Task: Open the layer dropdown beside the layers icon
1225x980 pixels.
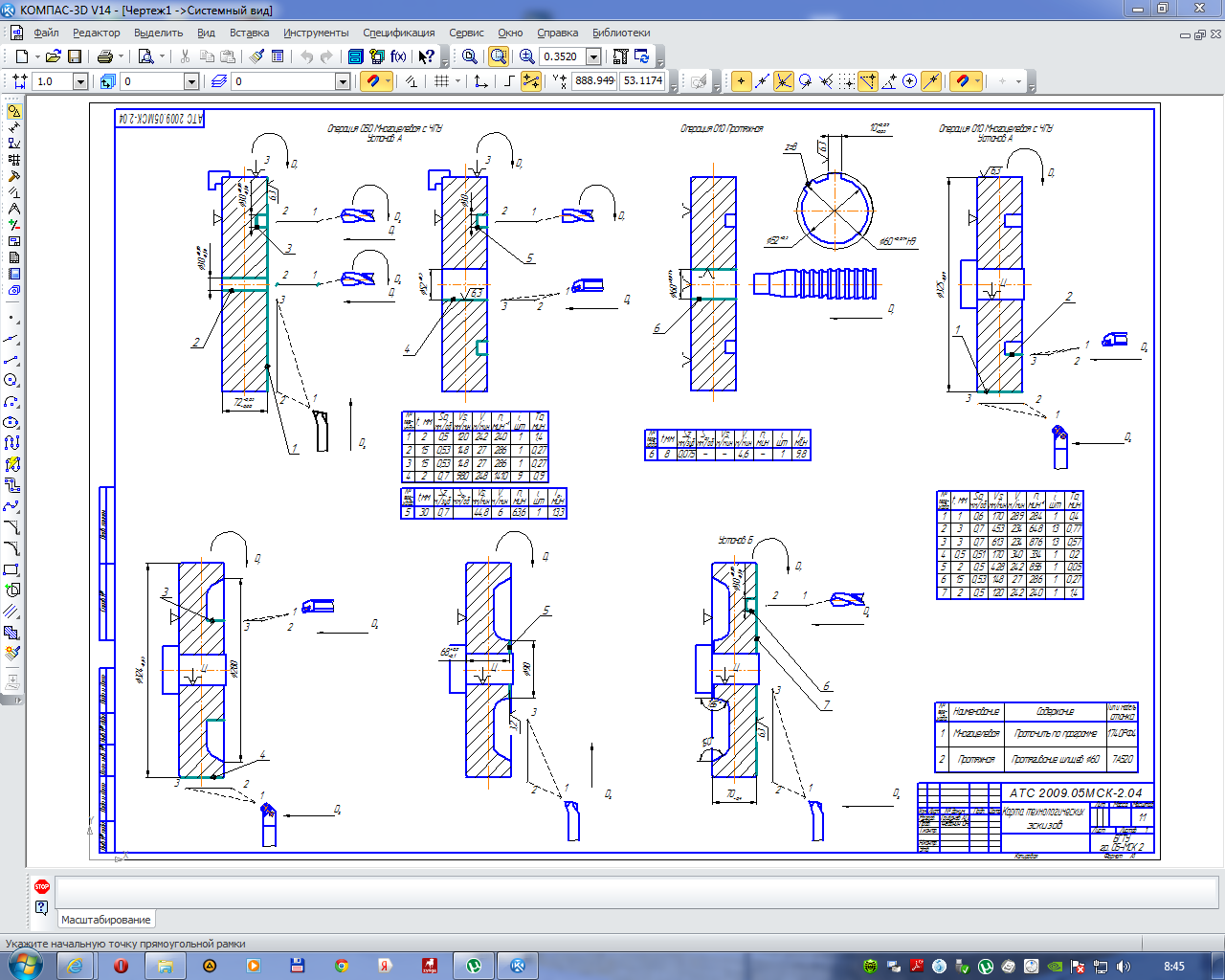Action: pyautogui.click(x=343, y=81)
